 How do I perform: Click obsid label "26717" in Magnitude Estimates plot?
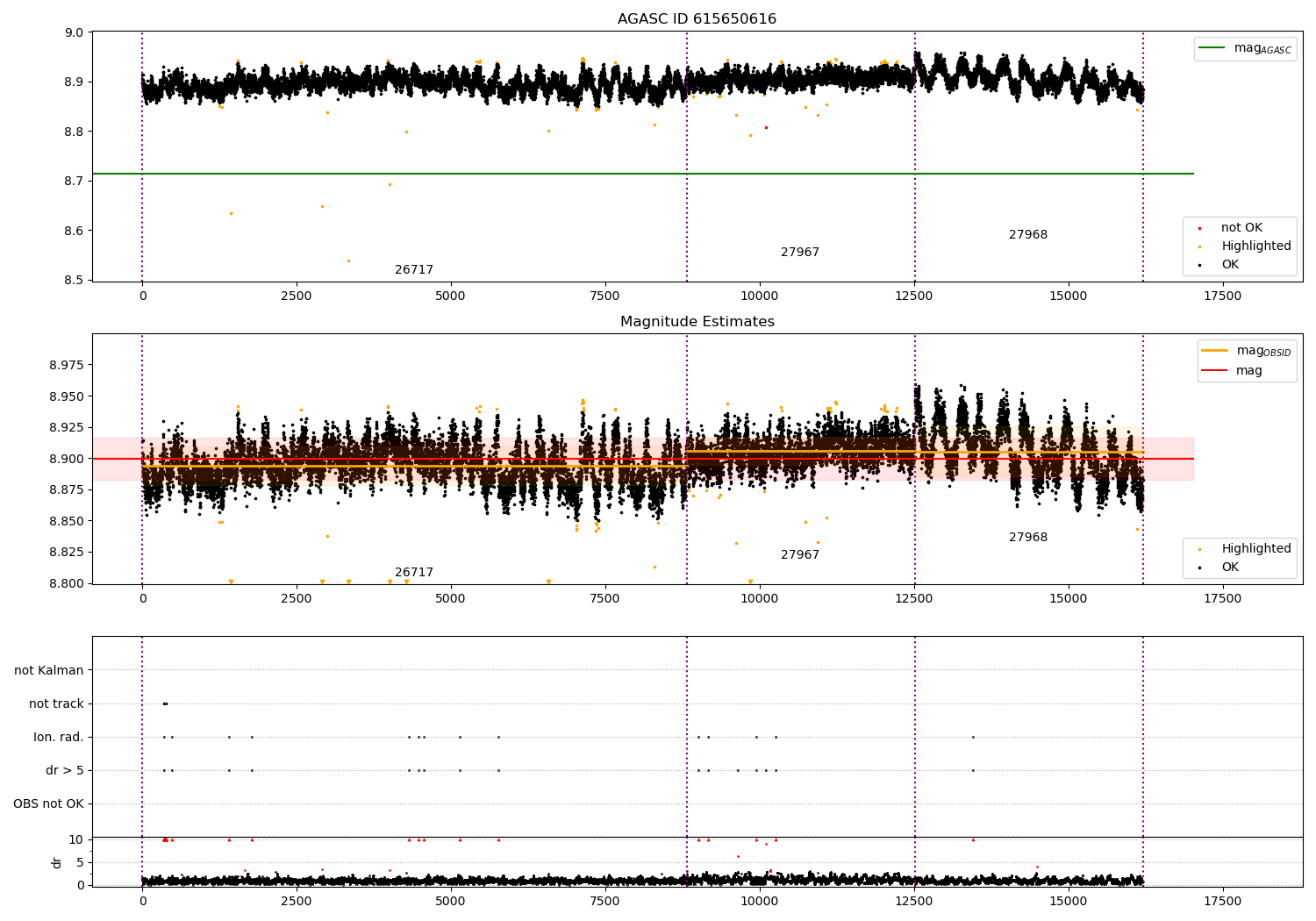point(414,573)
